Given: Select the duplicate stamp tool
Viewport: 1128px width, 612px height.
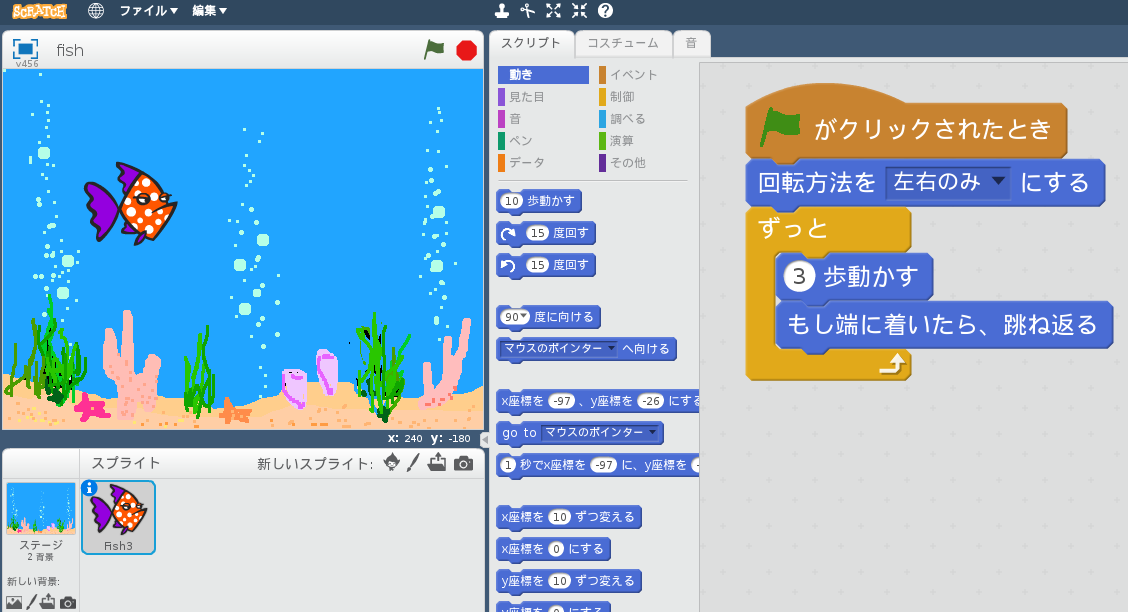Looking at the screenshot, I should pyautogui.click(x=502, y=11).
